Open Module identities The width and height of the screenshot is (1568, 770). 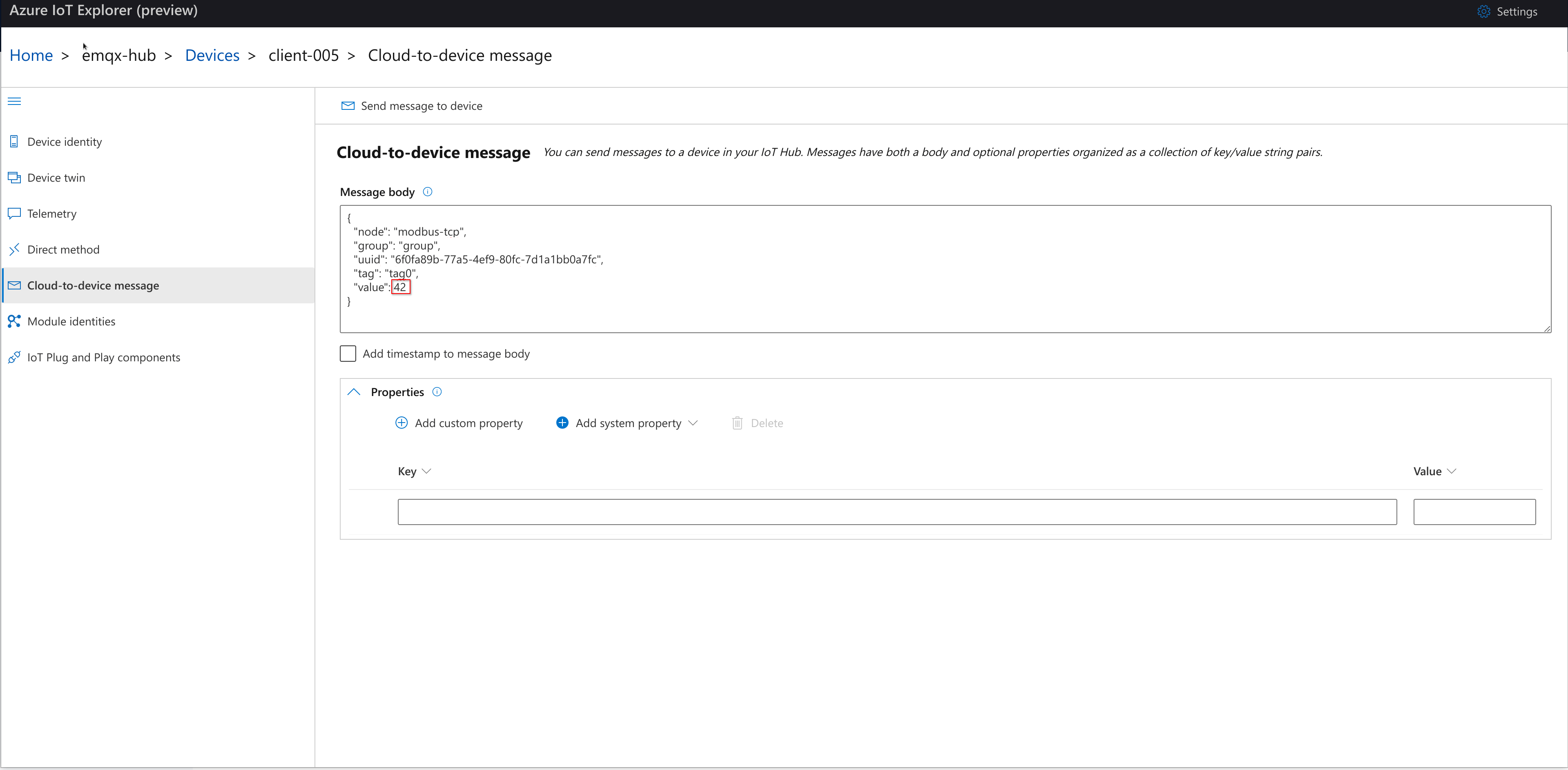tap(71, 320)
